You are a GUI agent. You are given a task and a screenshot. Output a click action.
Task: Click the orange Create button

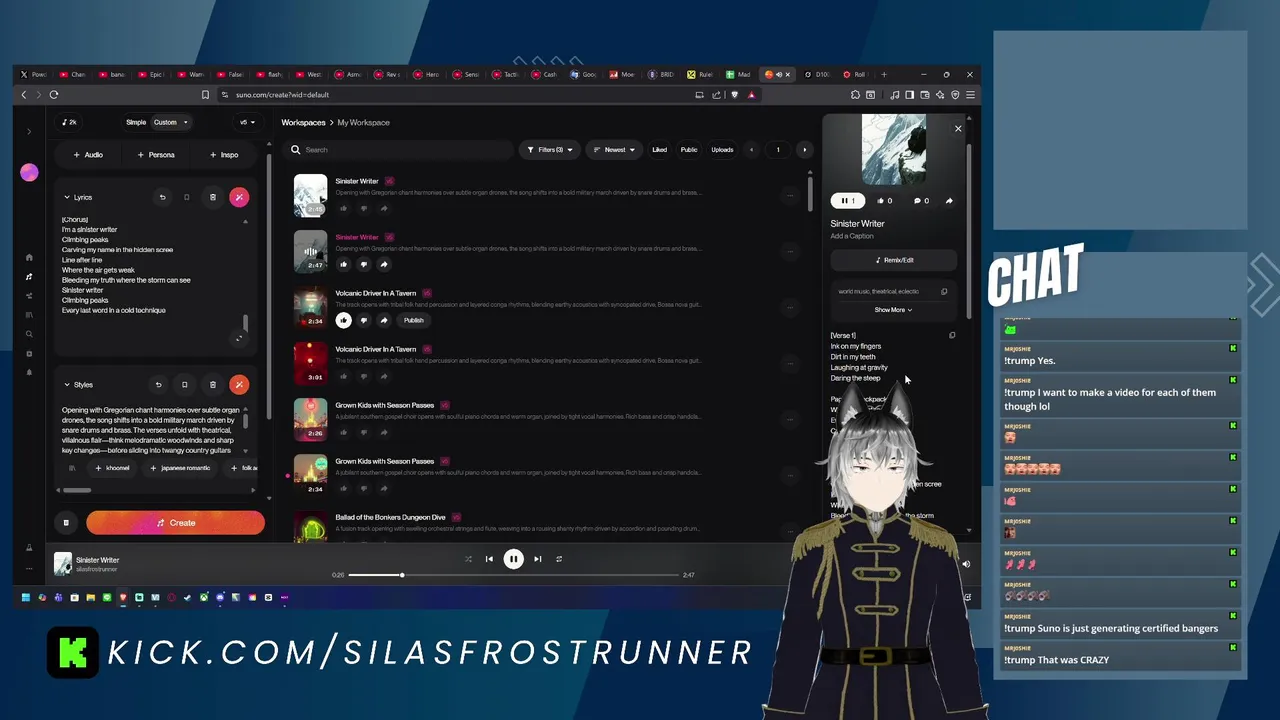coord(175,522)
